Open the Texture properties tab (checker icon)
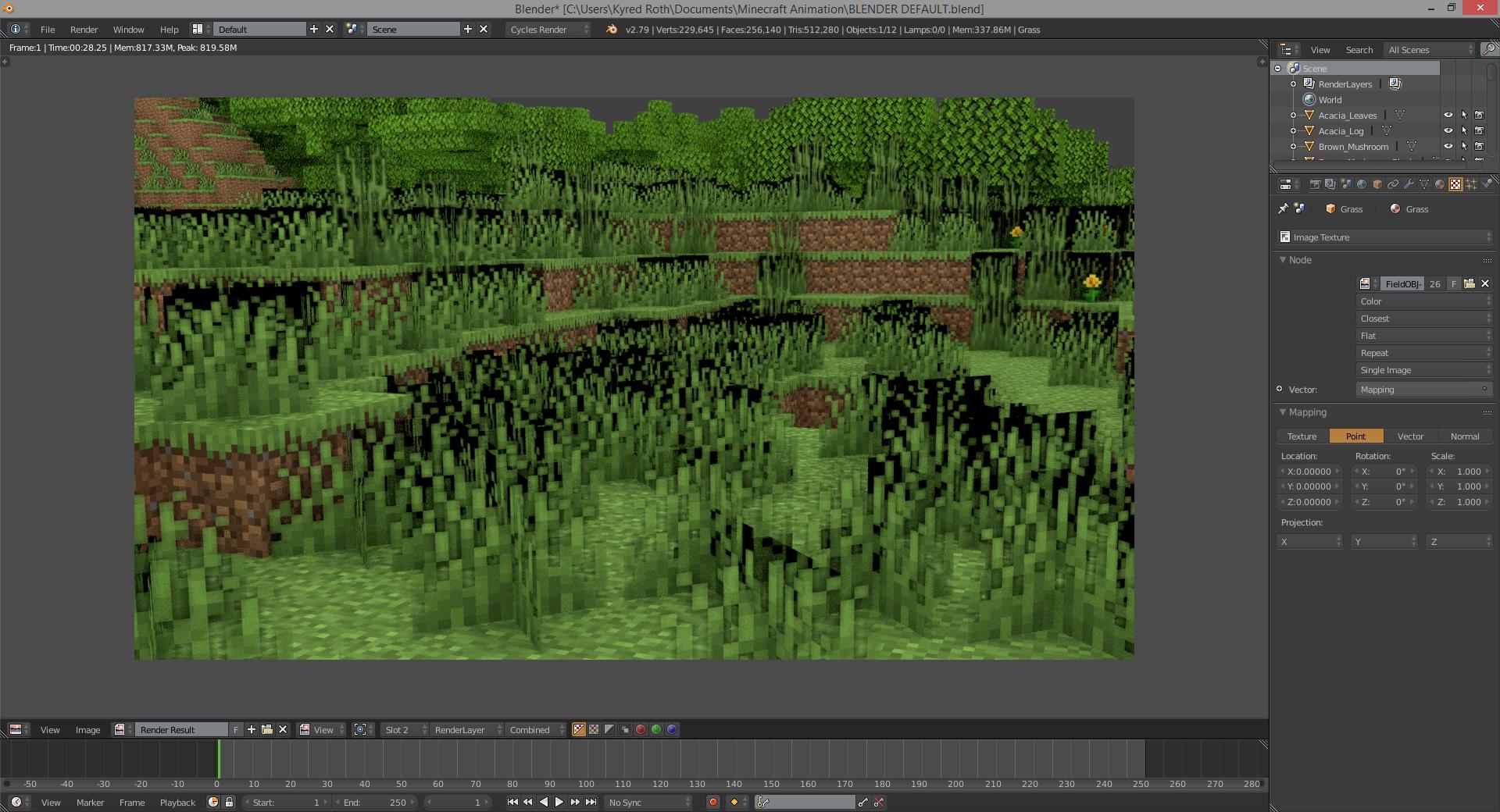The image size is (1500, 812). click(x=1455, y=184)
